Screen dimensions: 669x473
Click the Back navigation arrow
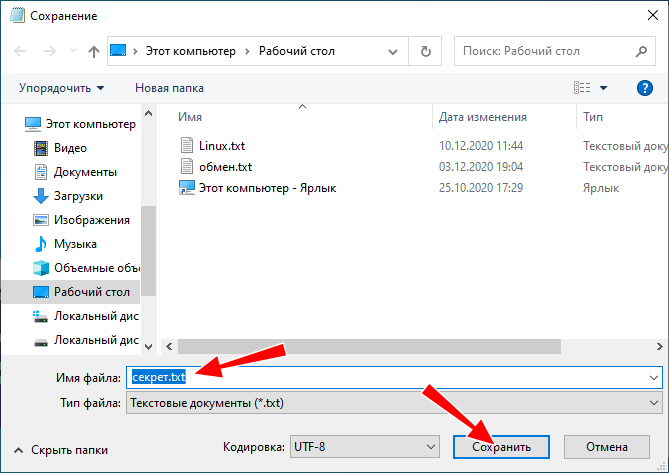coord(20,51)
